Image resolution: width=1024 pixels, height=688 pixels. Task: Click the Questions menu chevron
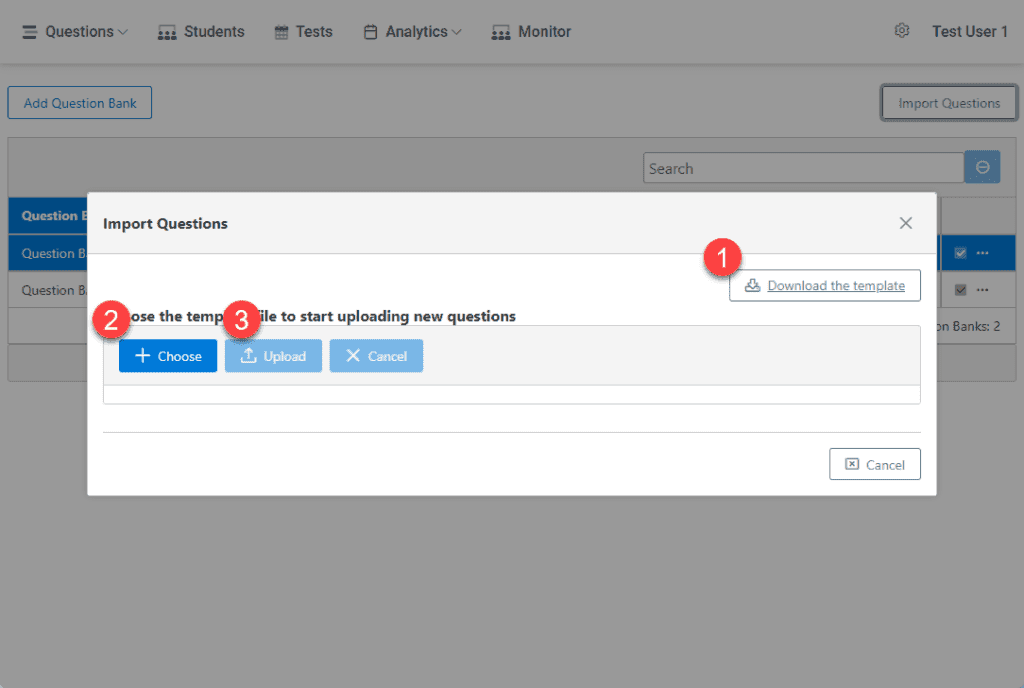(x=123, y=32)
